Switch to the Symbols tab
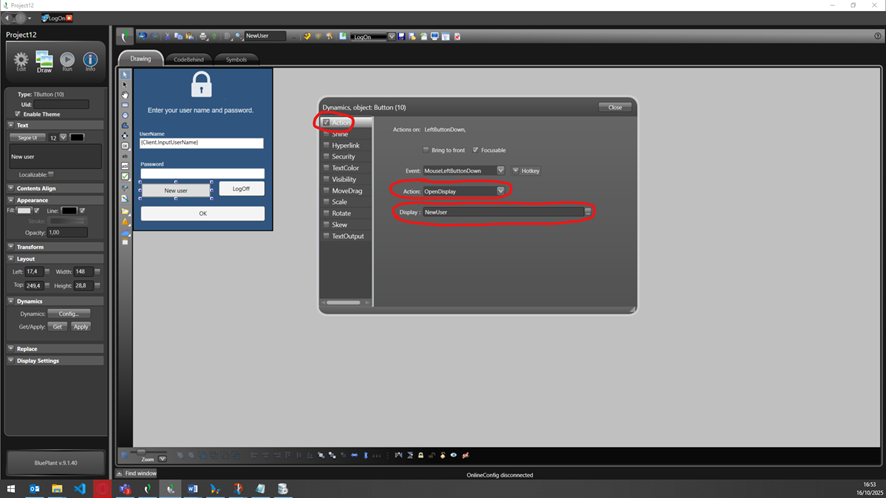Image resolution: width=886 pixels, height=498 pixels. click(x=236, y=59)
